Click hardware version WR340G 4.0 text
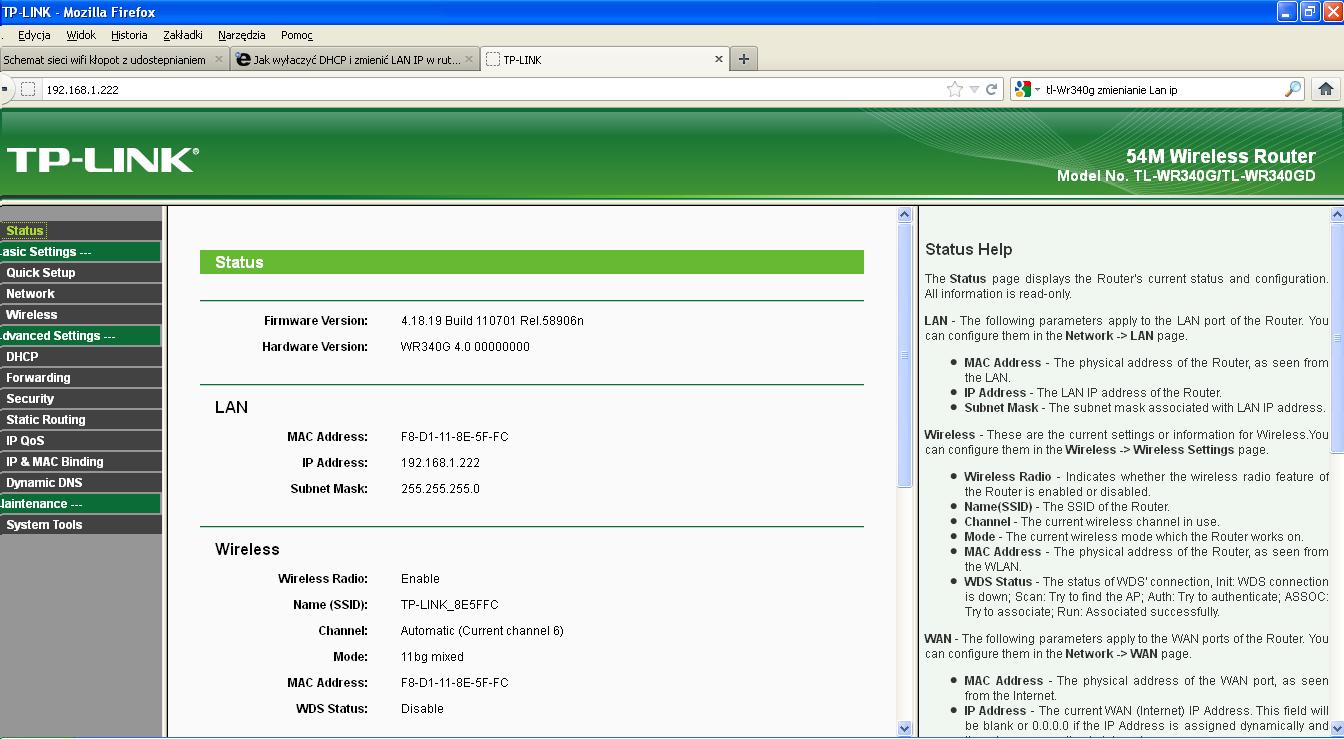Screen dimensions: 1344x739 click(x=465, y=347)
